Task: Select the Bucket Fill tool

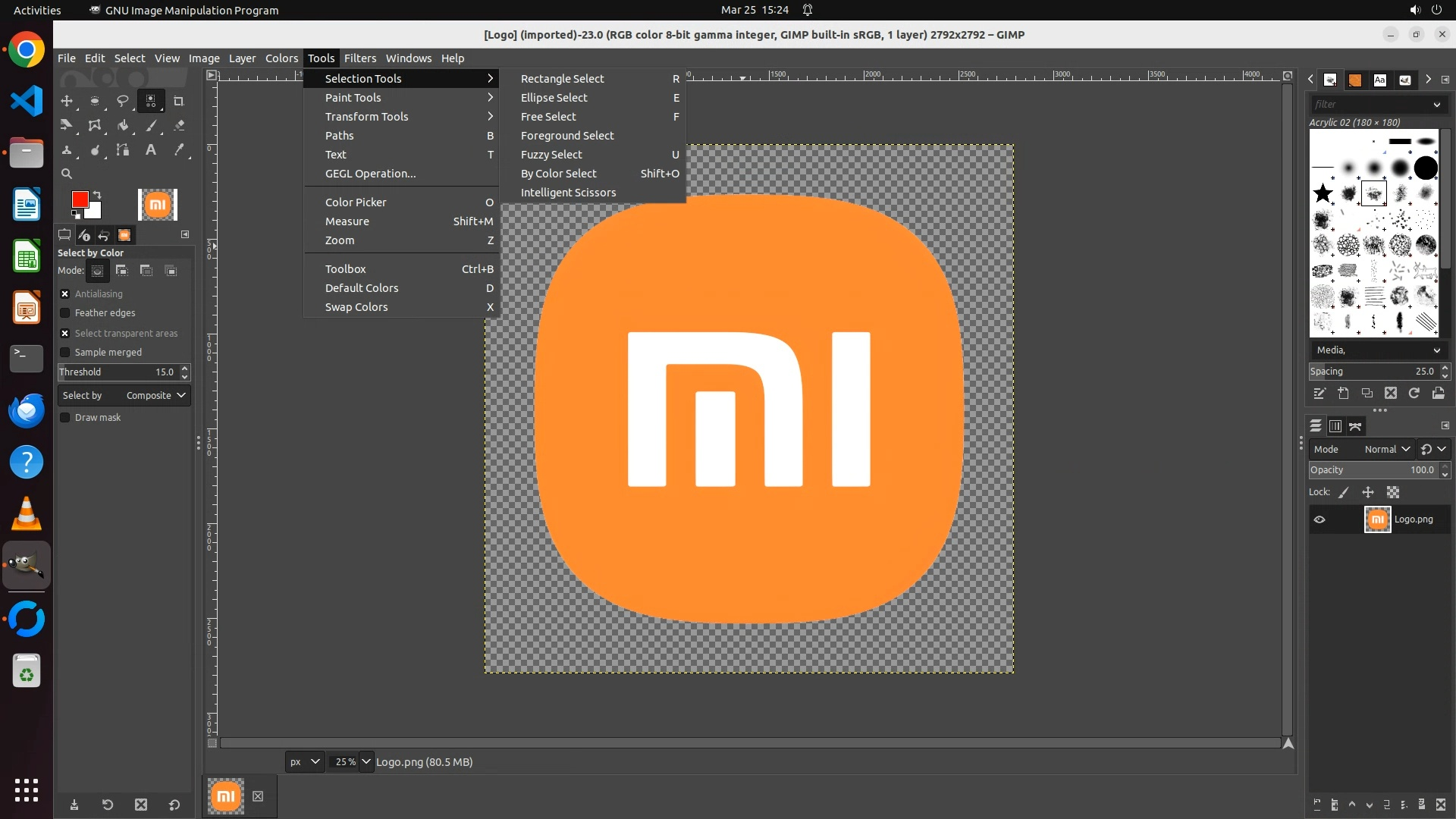Action: coord(123,126)
